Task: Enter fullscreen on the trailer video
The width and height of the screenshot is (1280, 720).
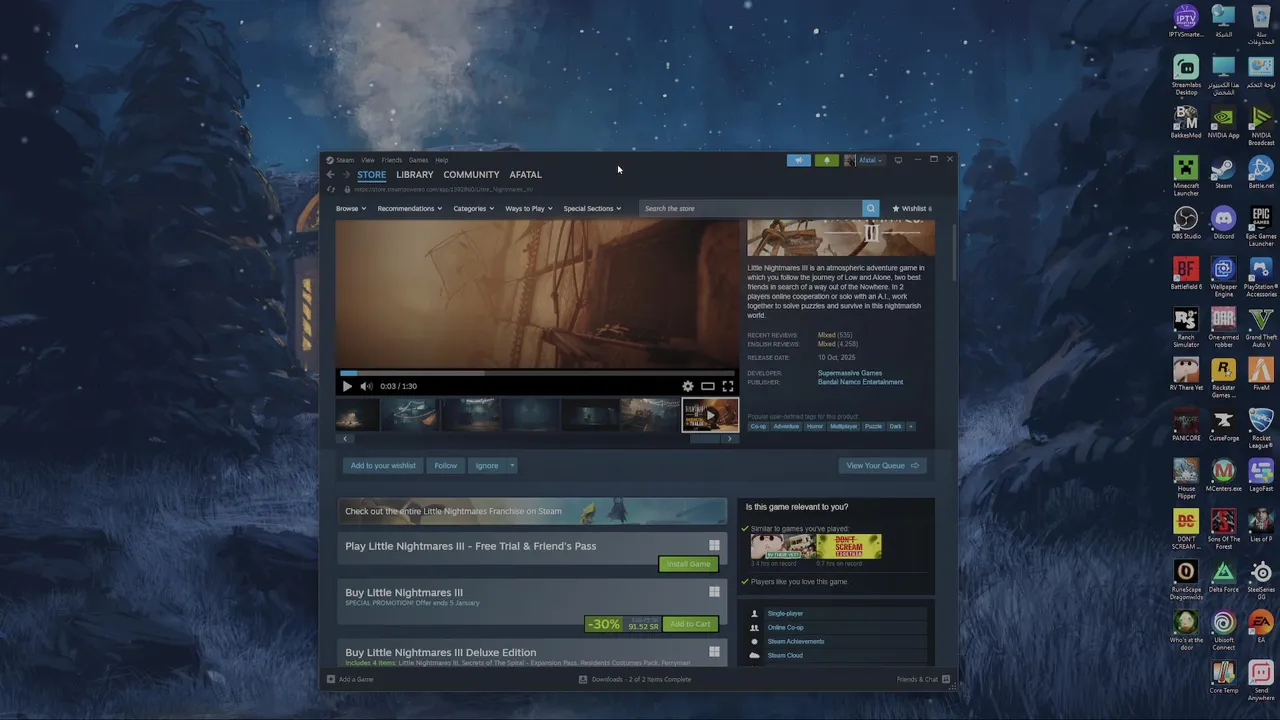Action: (x=728, y=386)
